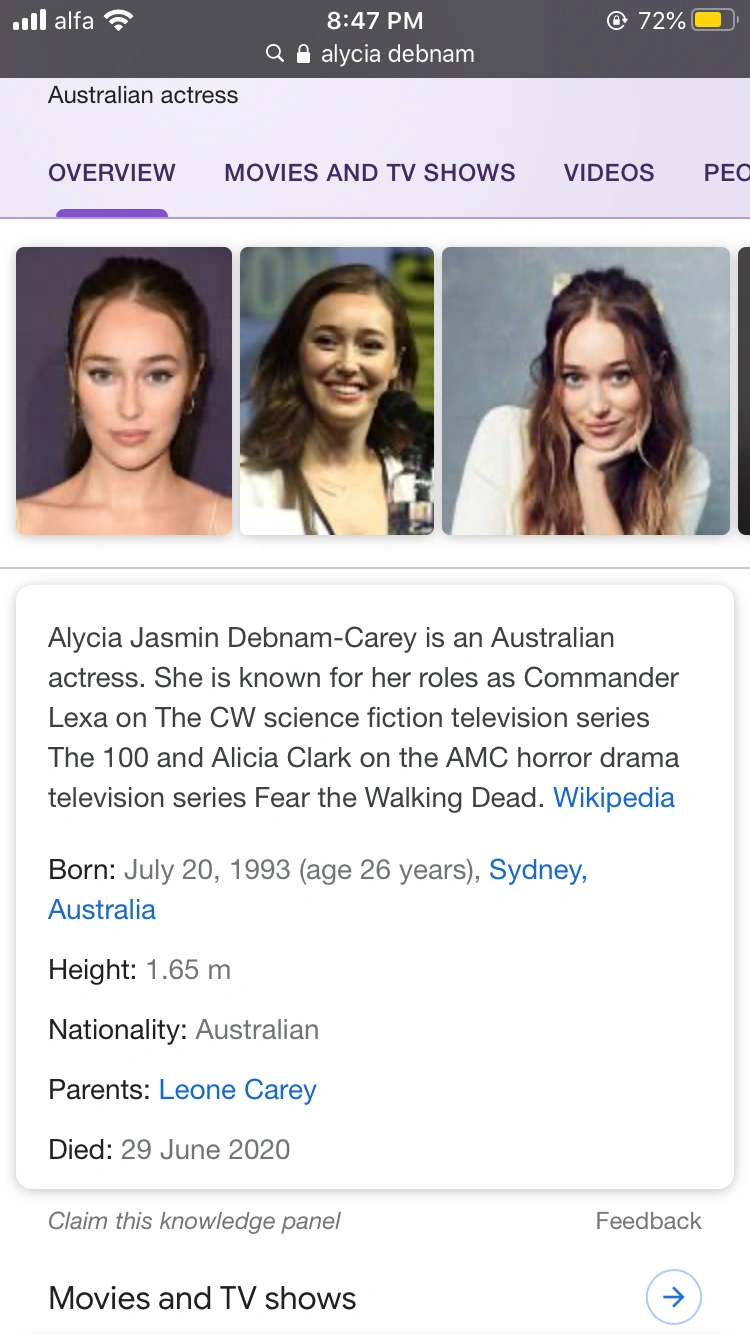Switch to Movies and TV Shows tab
750x1334 pixels.
(x=370, y=172)
